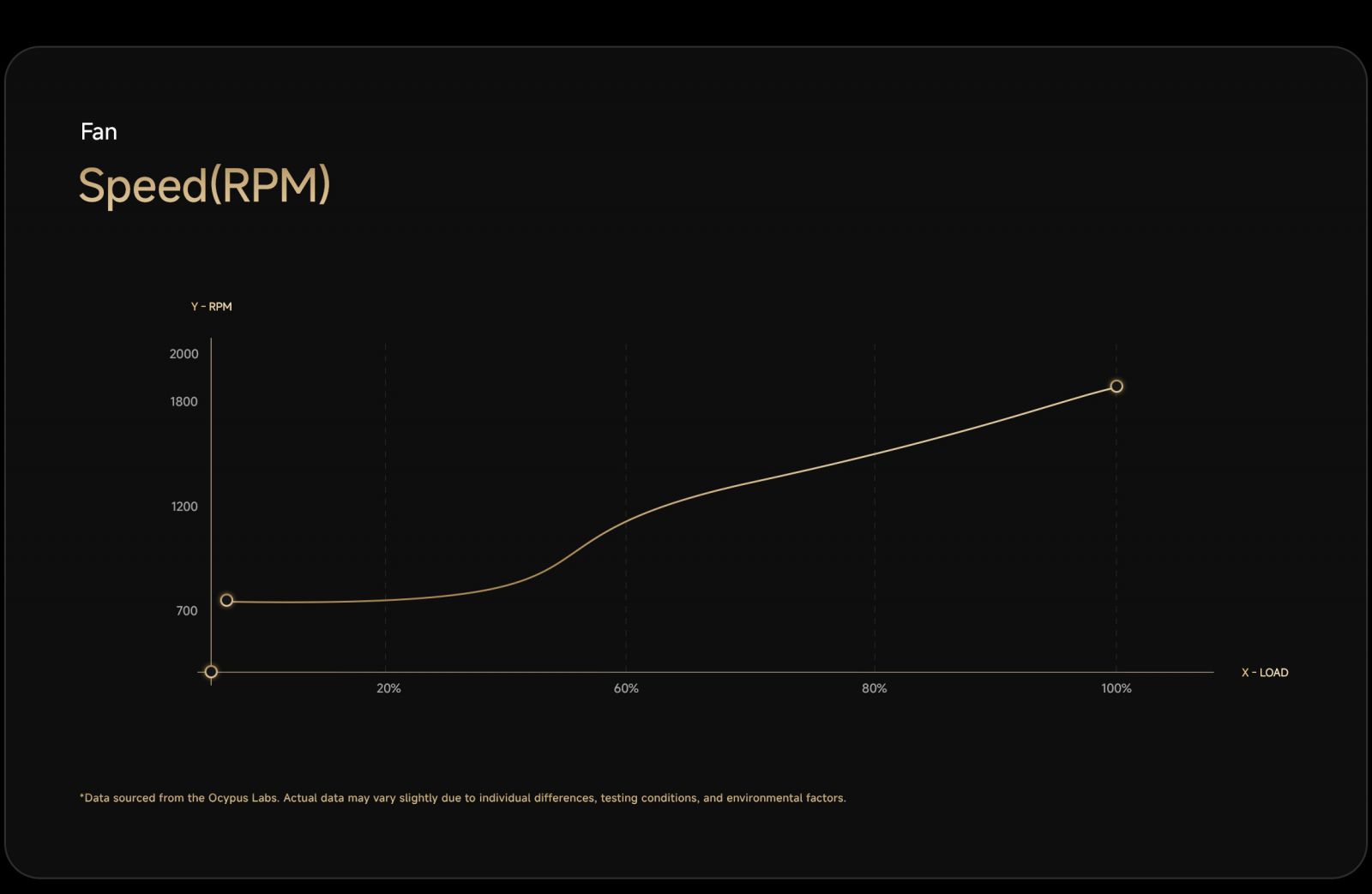Screen dimensions: 1372x894
Task: Click the fan curve where it crosses 20% load
Action: pyautogui.click(x=386, y=600)
